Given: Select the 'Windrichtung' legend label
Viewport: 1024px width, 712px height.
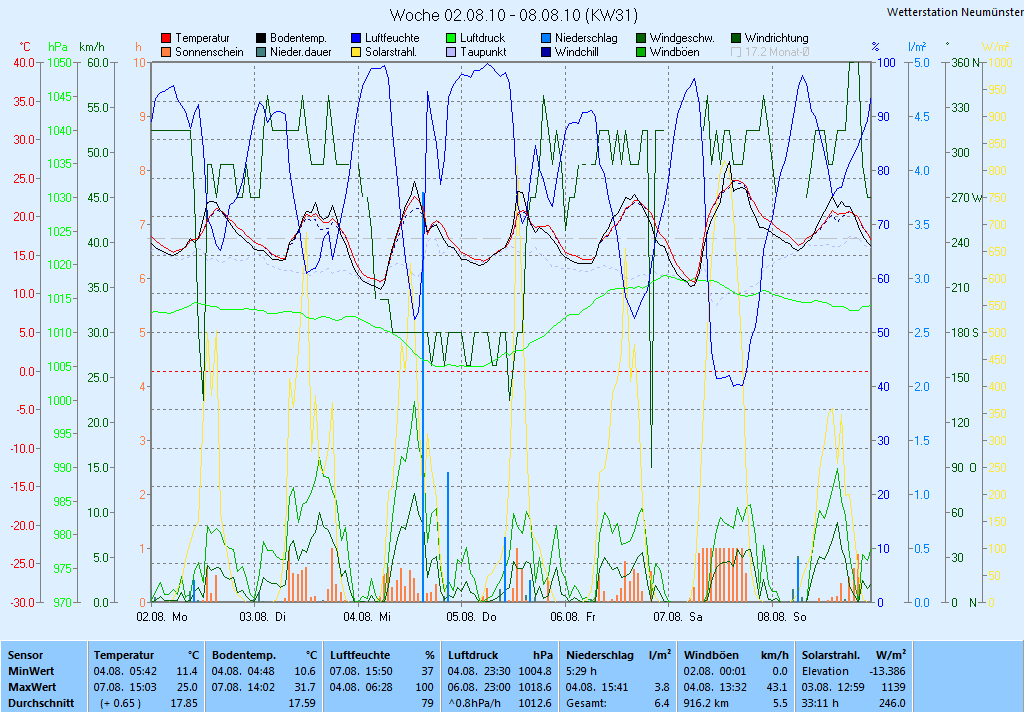Looking at the screenshot, I should (x=776, y=39).
